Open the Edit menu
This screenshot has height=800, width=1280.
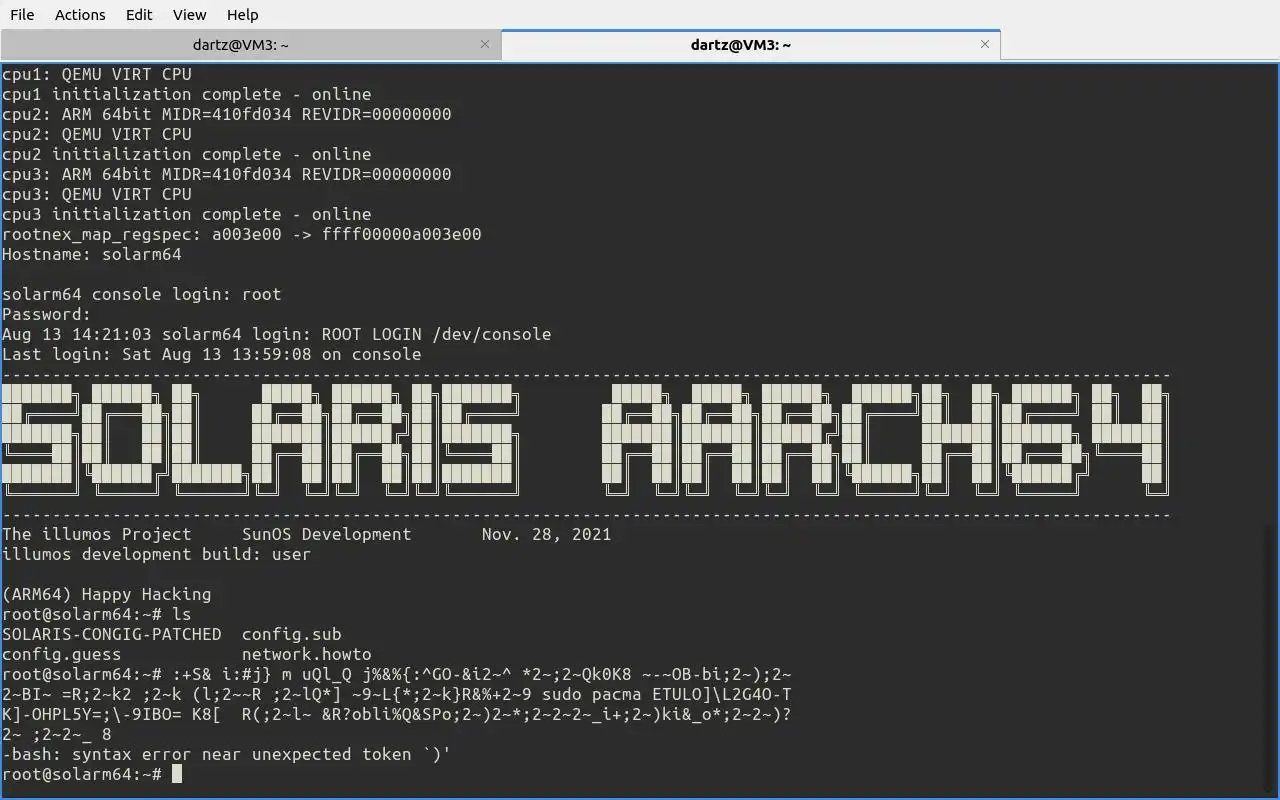pyautogui.click(x=139, y=14)
